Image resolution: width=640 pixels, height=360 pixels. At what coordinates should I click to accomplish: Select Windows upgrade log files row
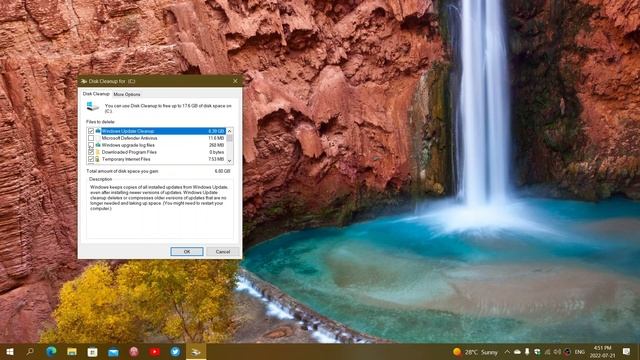click(x=156, y=145)
